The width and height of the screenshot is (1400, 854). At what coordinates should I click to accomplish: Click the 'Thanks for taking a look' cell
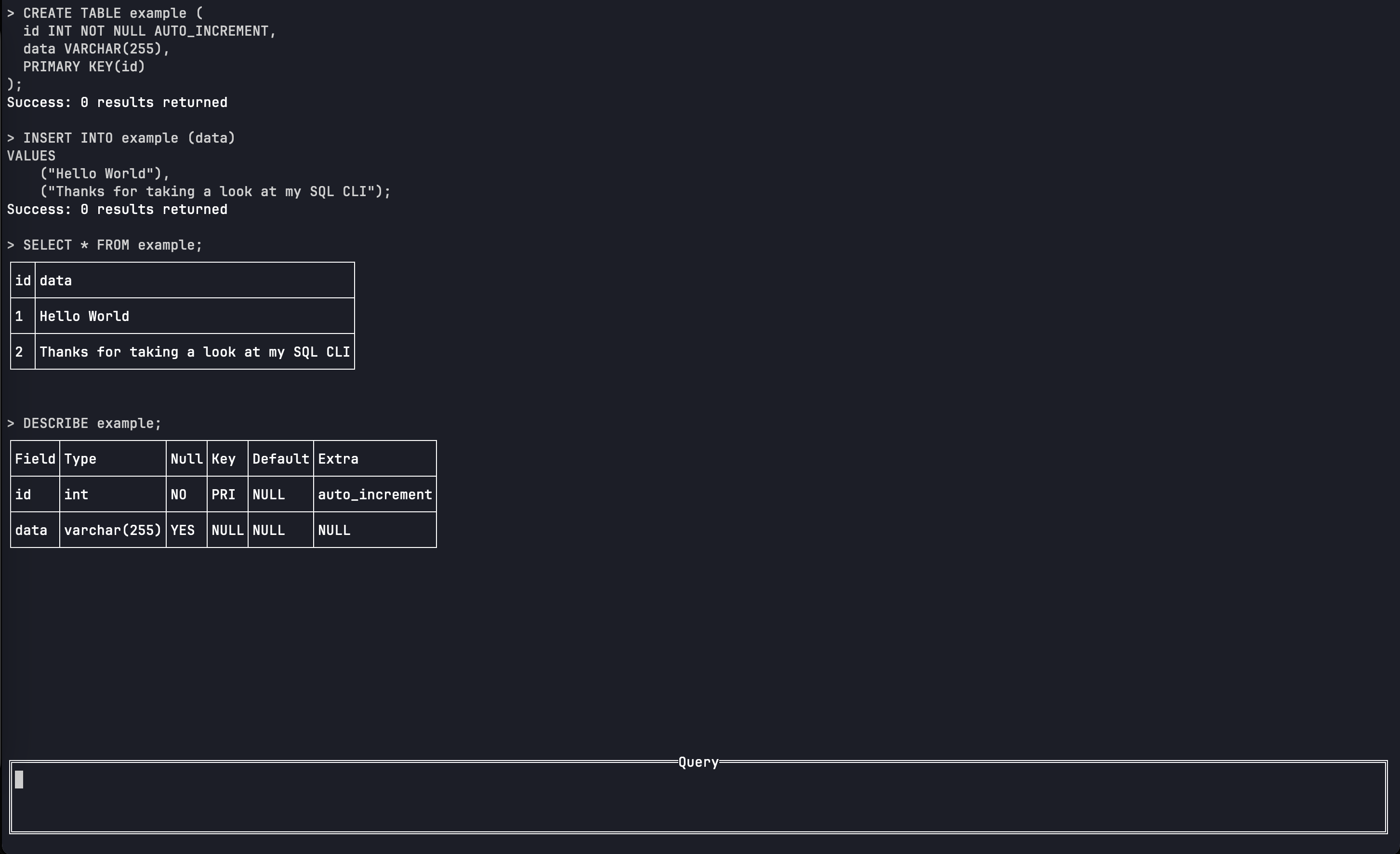click(x=194, y=352)
